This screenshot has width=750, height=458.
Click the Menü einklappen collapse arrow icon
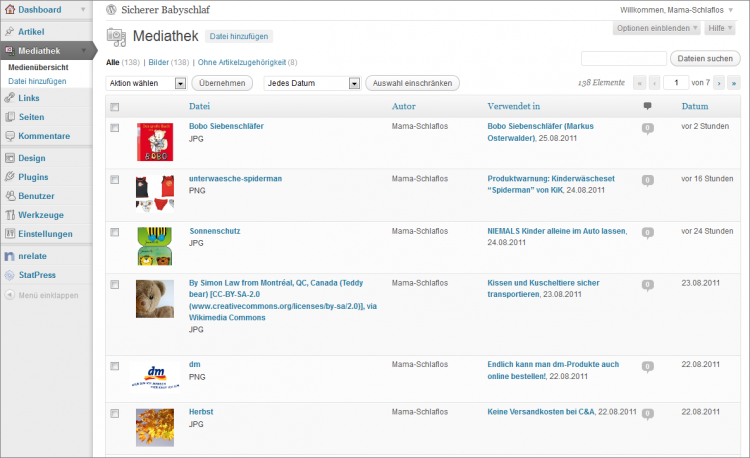pyautogui.click(x=9, y=295)
